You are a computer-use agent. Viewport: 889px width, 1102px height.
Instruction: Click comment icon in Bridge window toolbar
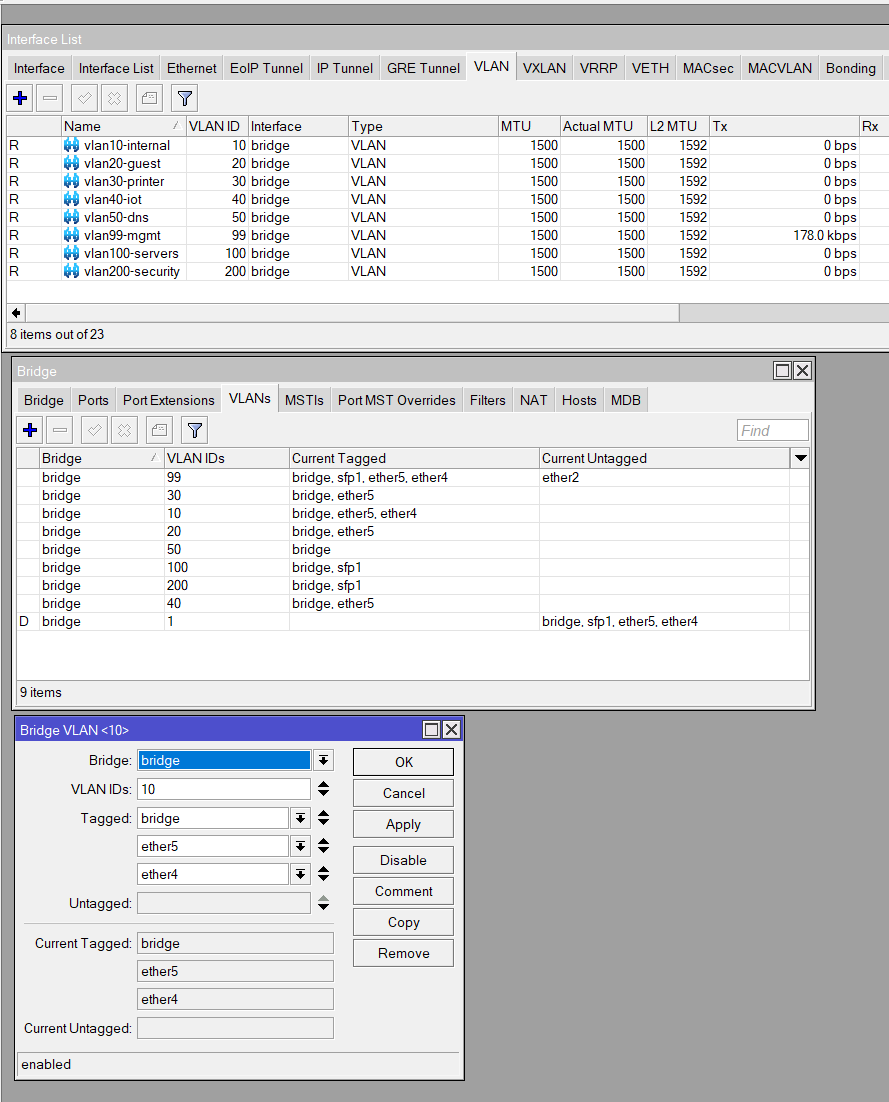tap(160, 430)
